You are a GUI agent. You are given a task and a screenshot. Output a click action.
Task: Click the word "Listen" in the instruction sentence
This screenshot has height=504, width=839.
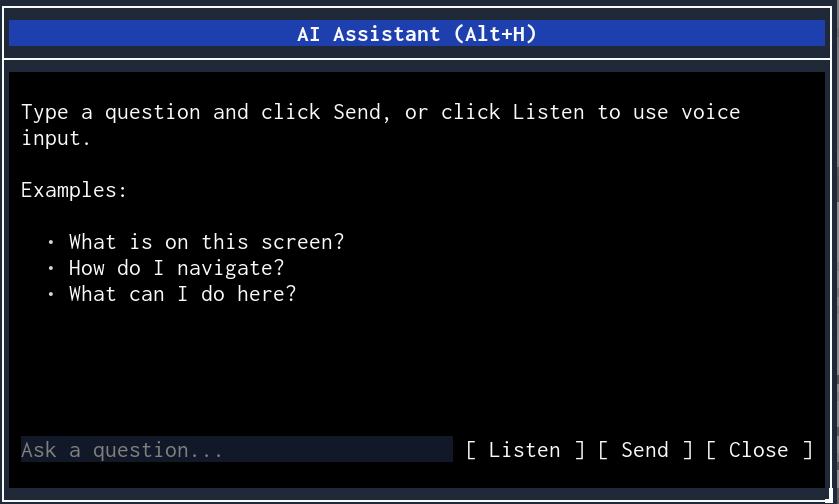548,112
